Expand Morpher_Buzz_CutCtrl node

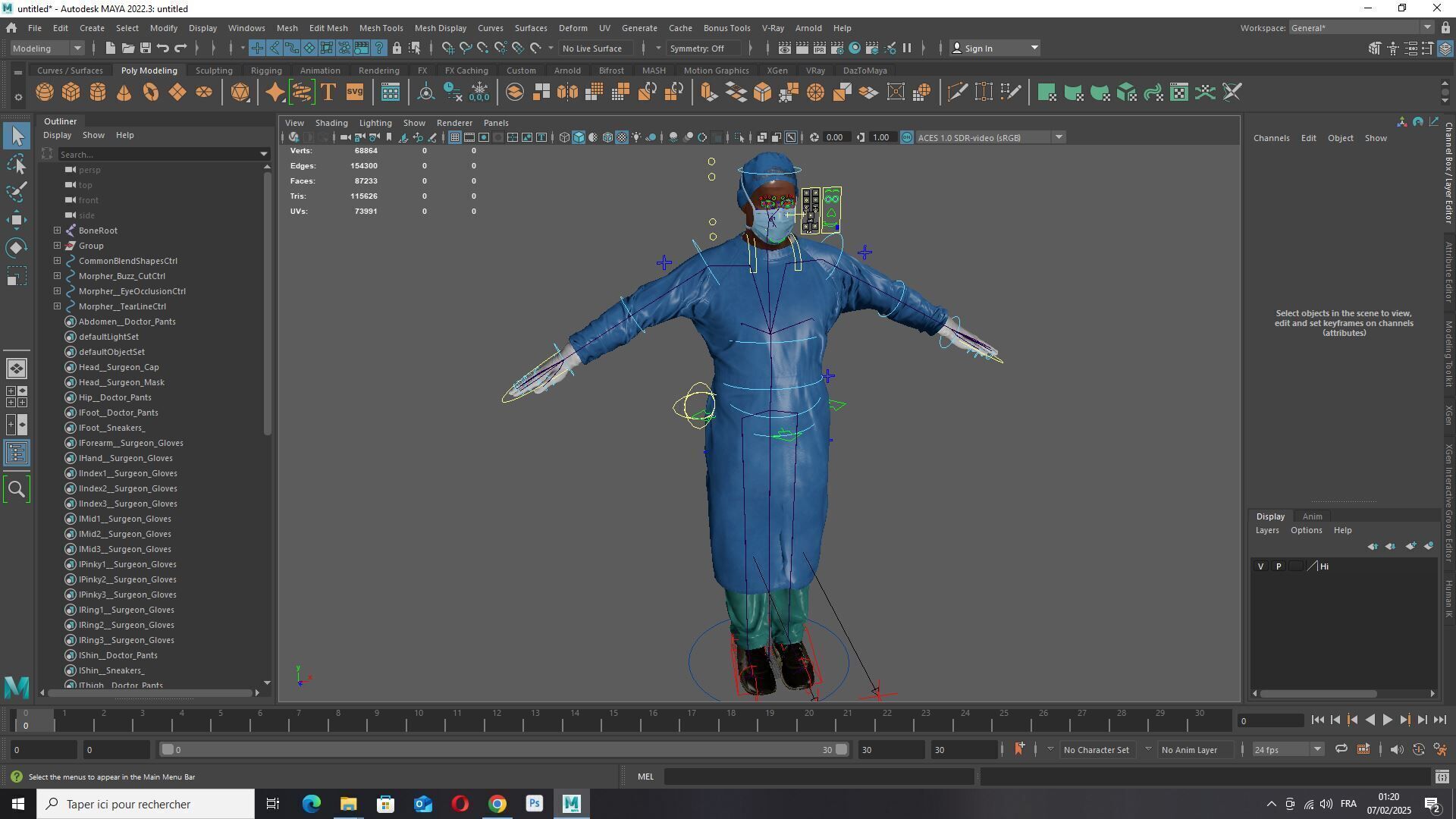(x=58, y=276)
